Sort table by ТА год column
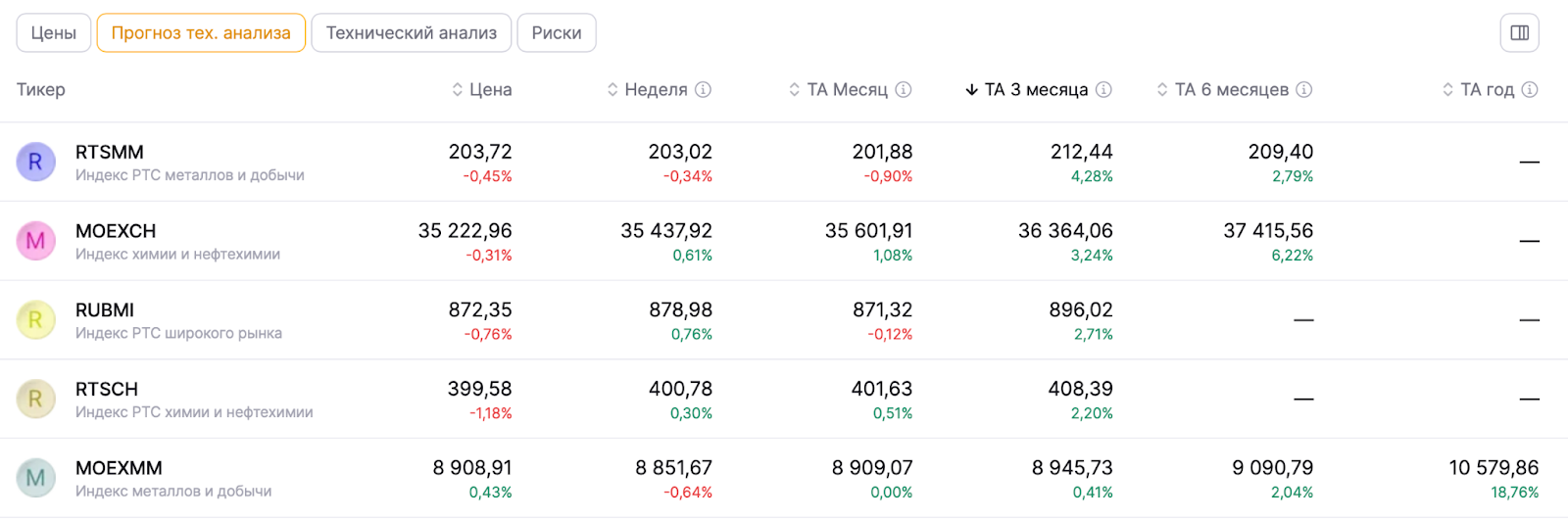 point(1478,89)
